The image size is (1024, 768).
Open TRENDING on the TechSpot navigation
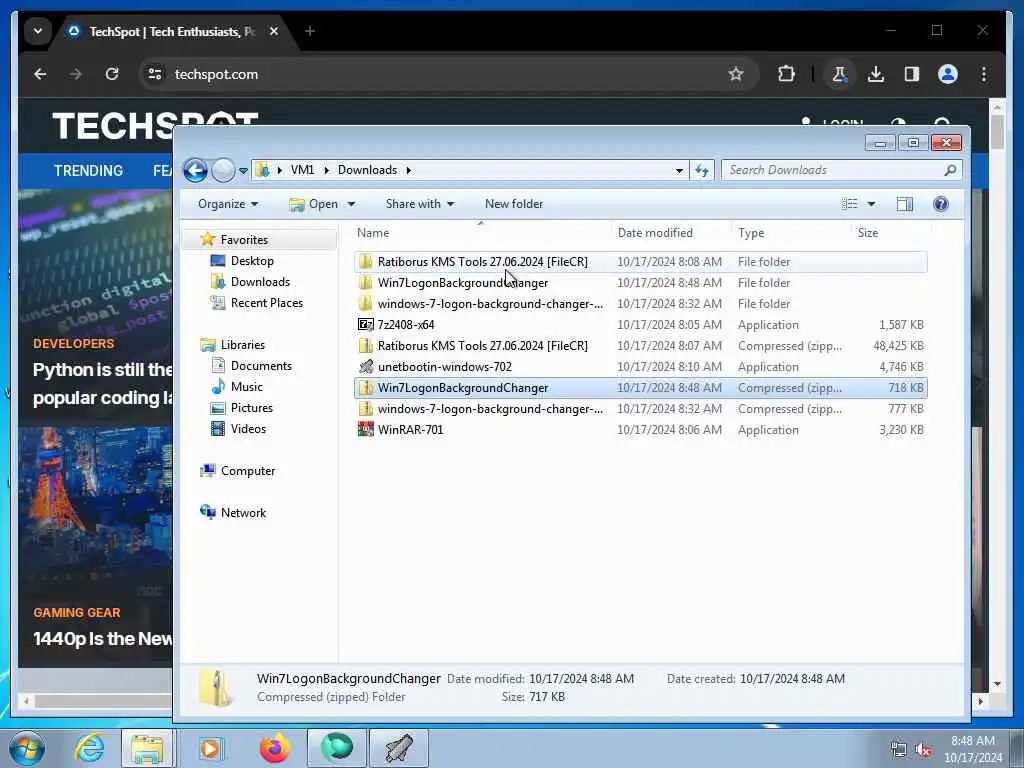click(88, 170)
